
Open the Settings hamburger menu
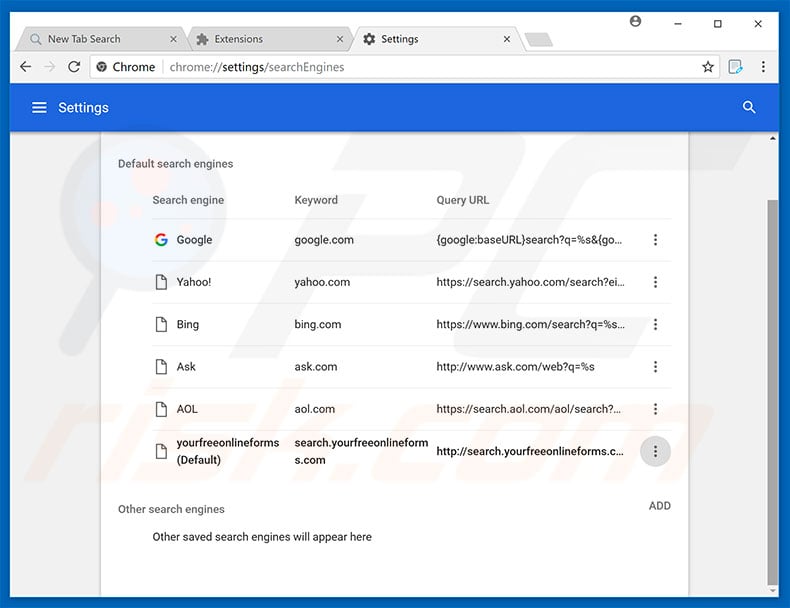(39, 107)
